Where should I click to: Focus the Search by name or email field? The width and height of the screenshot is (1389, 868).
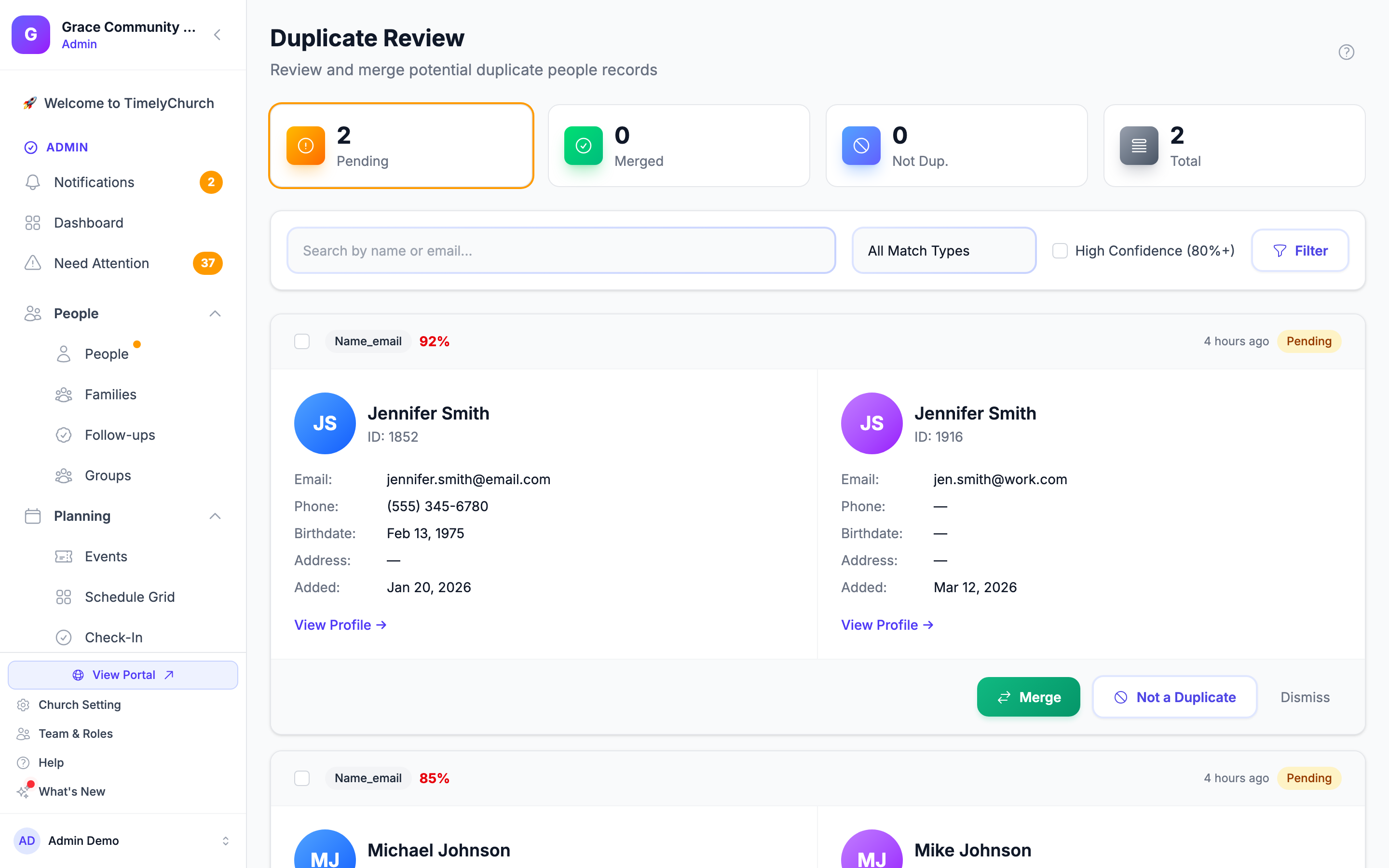click(x=561, y=251)
